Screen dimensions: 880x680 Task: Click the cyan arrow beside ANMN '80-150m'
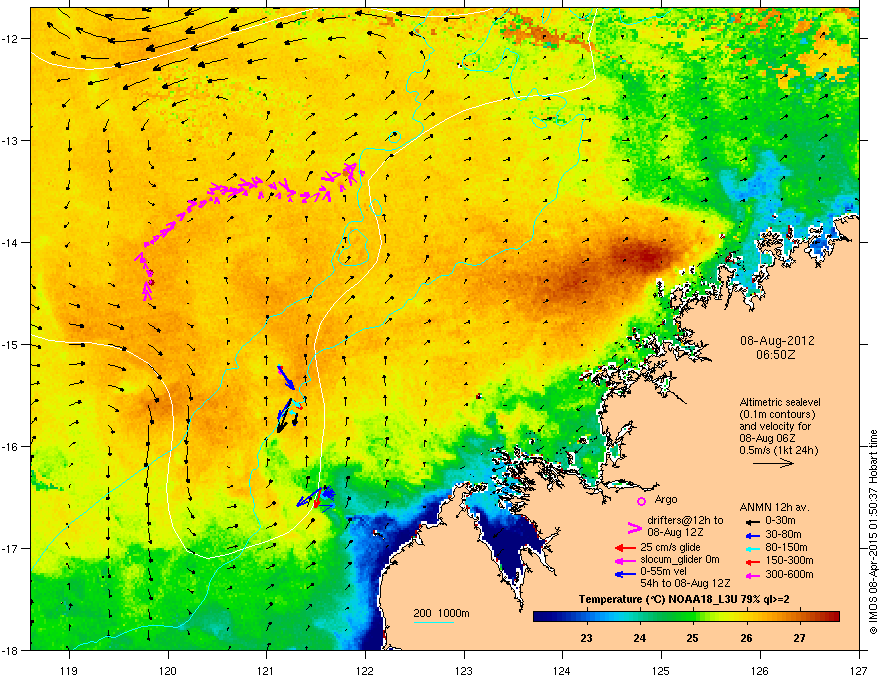click(751, 548)
